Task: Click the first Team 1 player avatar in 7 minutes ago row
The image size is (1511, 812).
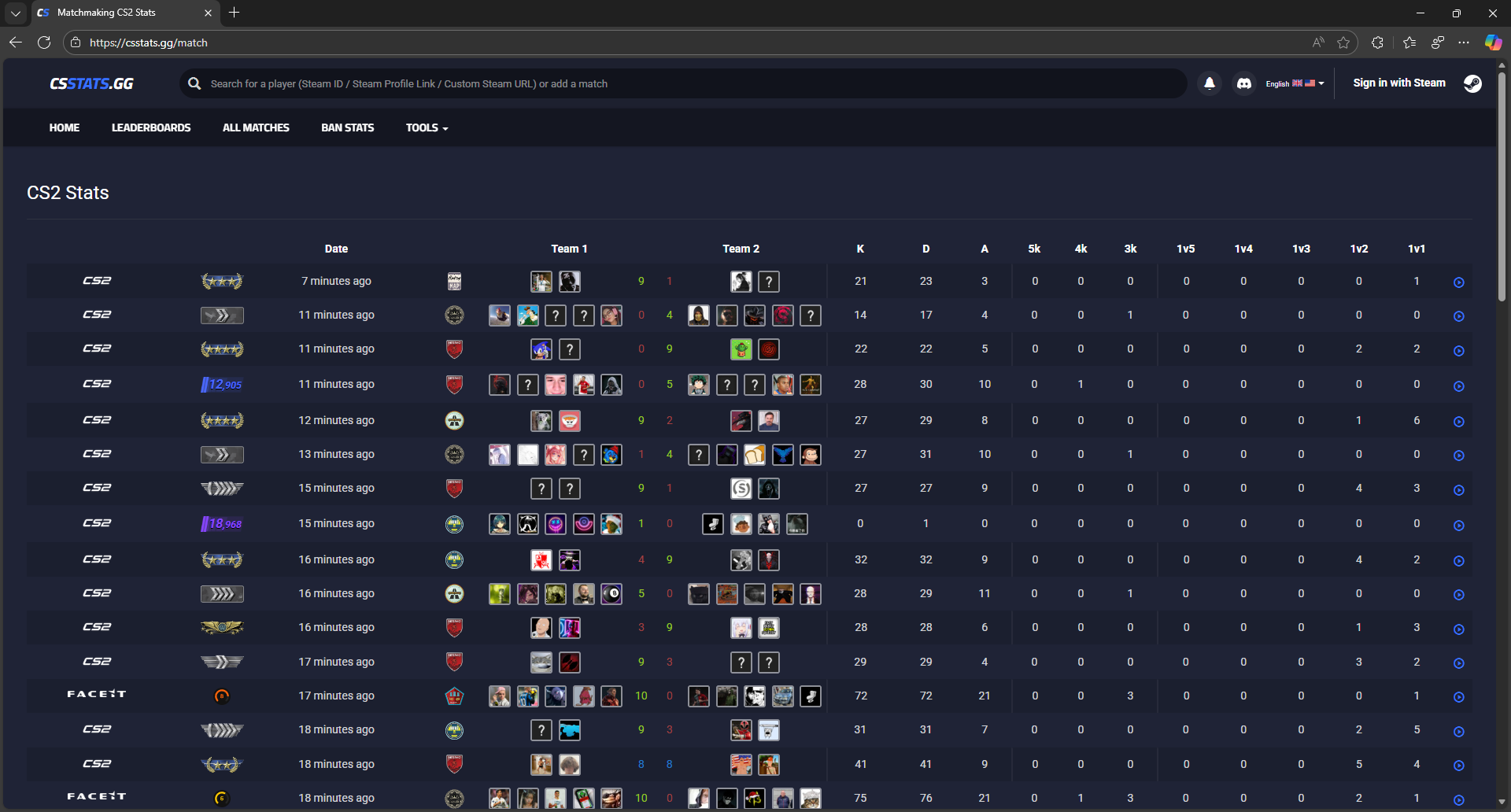Action: pos(541,281)
